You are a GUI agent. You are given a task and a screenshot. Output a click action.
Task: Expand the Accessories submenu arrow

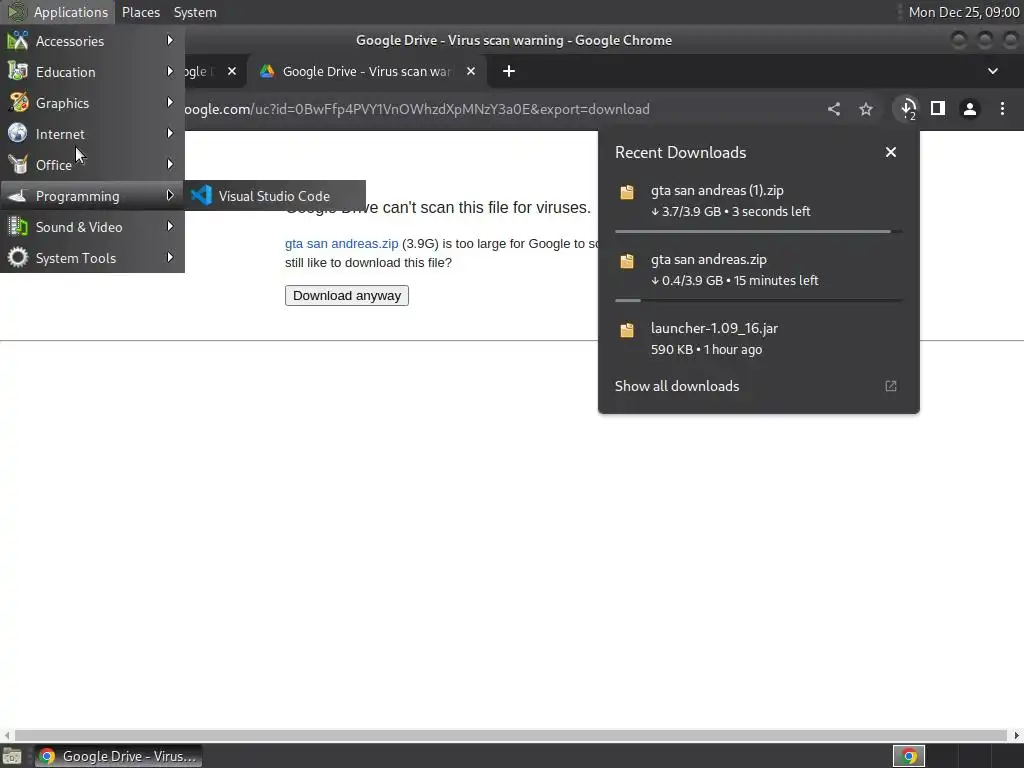[x=170, y=40]
